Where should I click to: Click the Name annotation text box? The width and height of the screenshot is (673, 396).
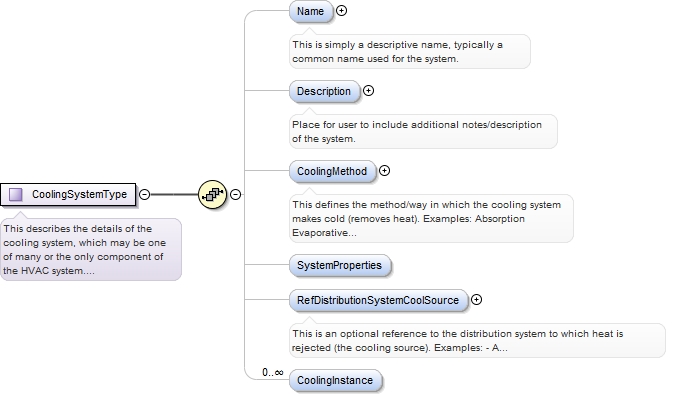[x=410, y=51]
